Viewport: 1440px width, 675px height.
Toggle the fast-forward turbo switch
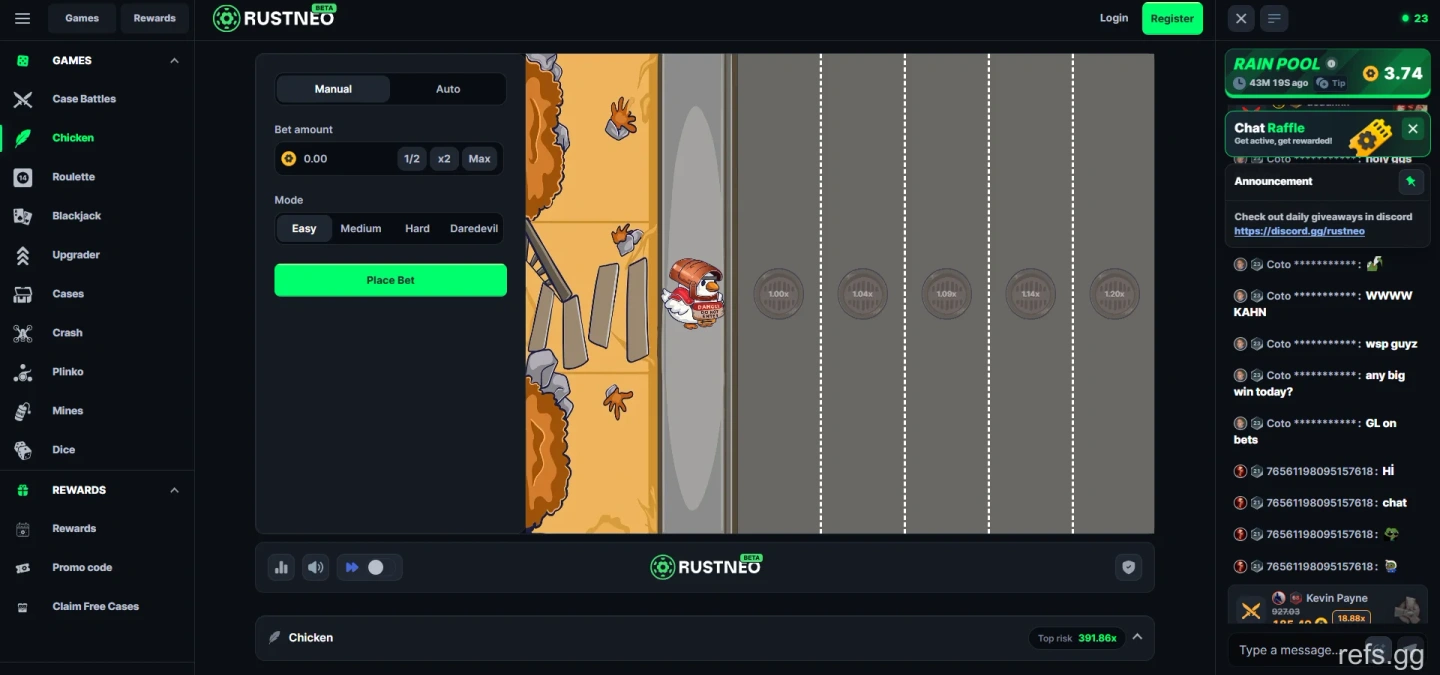369,567
